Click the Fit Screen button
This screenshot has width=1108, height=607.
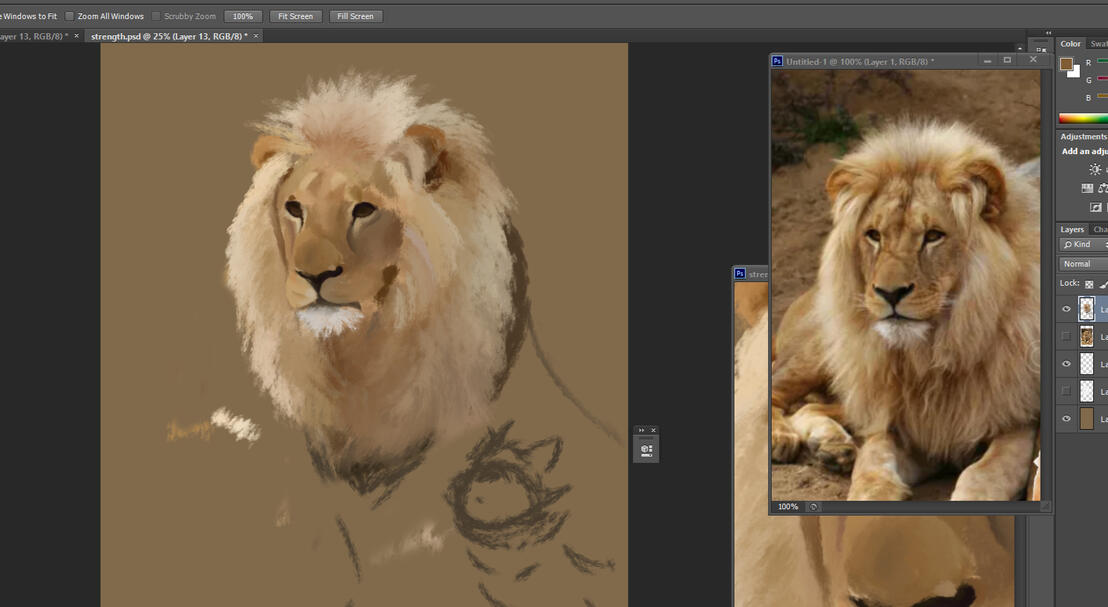point(295,16)
